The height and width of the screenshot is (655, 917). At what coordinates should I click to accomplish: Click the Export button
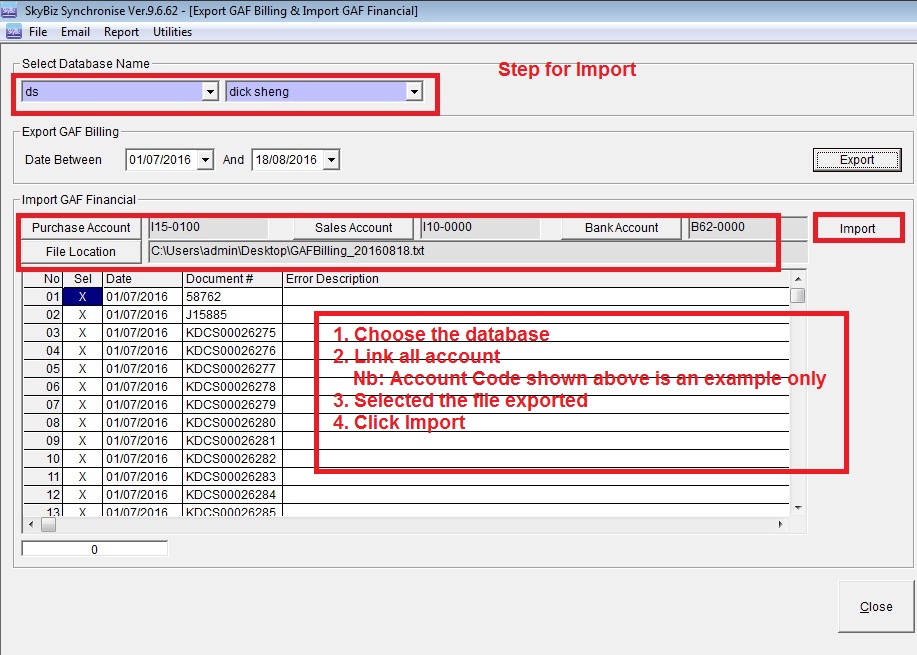[857, 160]
